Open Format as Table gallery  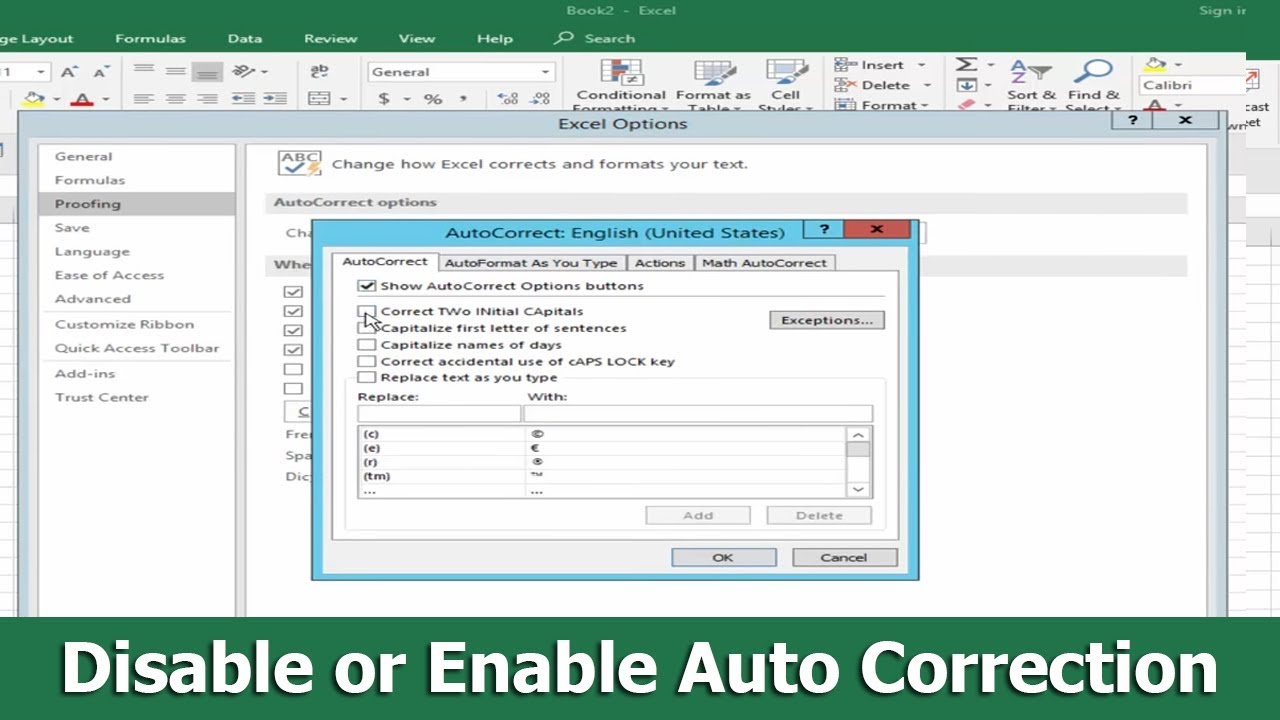pos(713,85)
